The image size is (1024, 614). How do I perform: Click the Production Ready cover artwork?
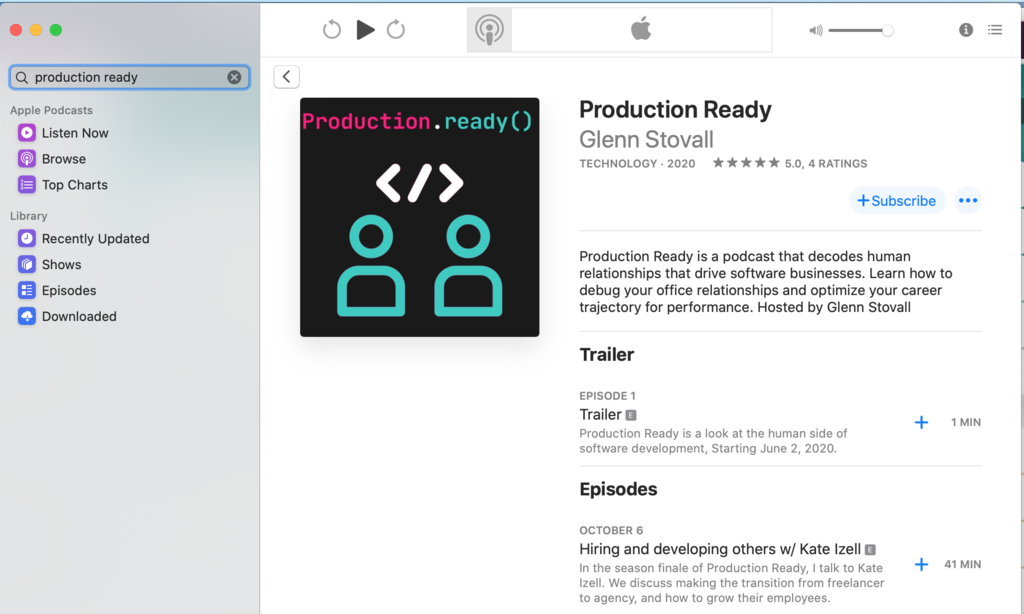tap(419, 217)
